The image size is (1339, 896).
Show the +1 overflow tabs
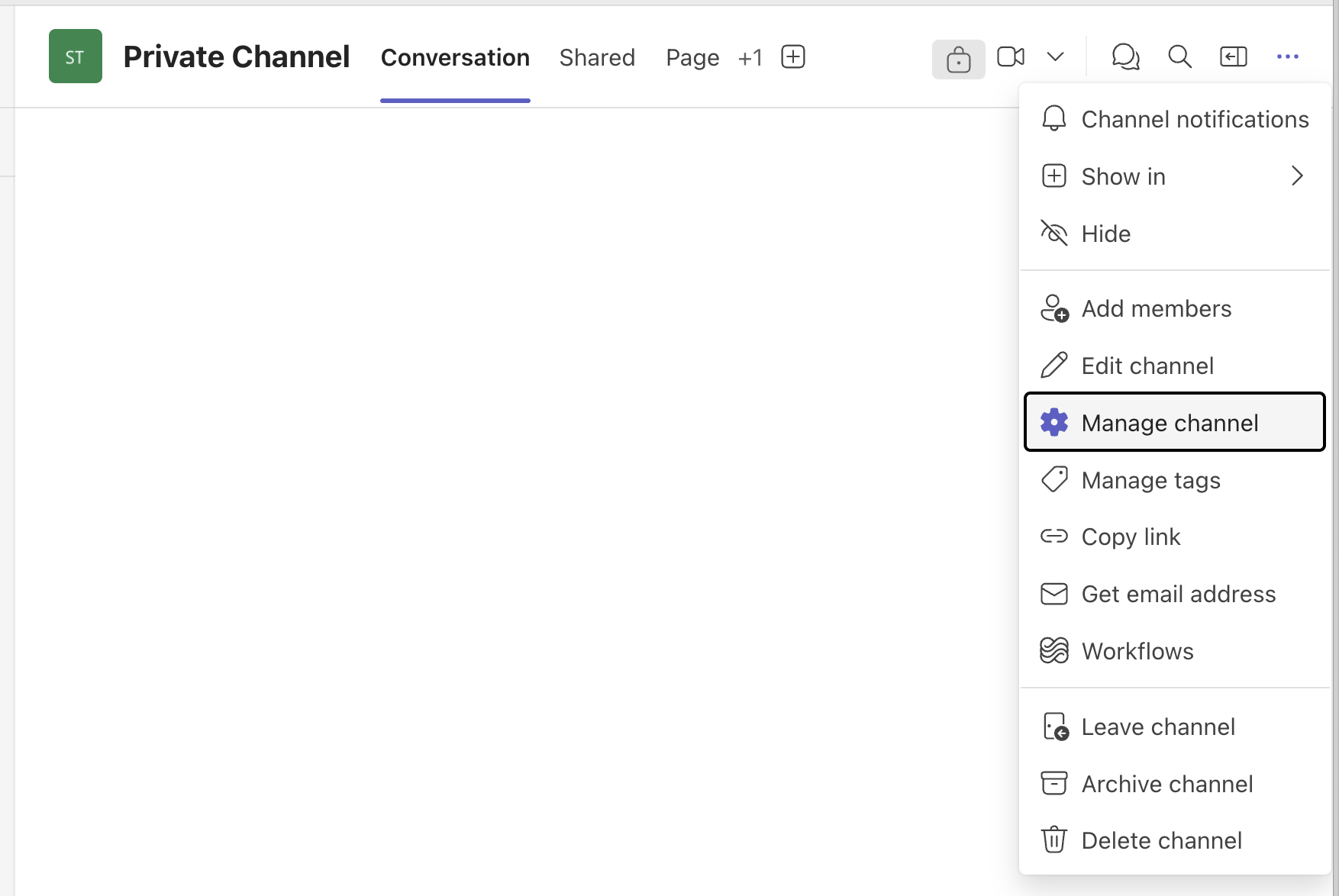click(750, 57)
